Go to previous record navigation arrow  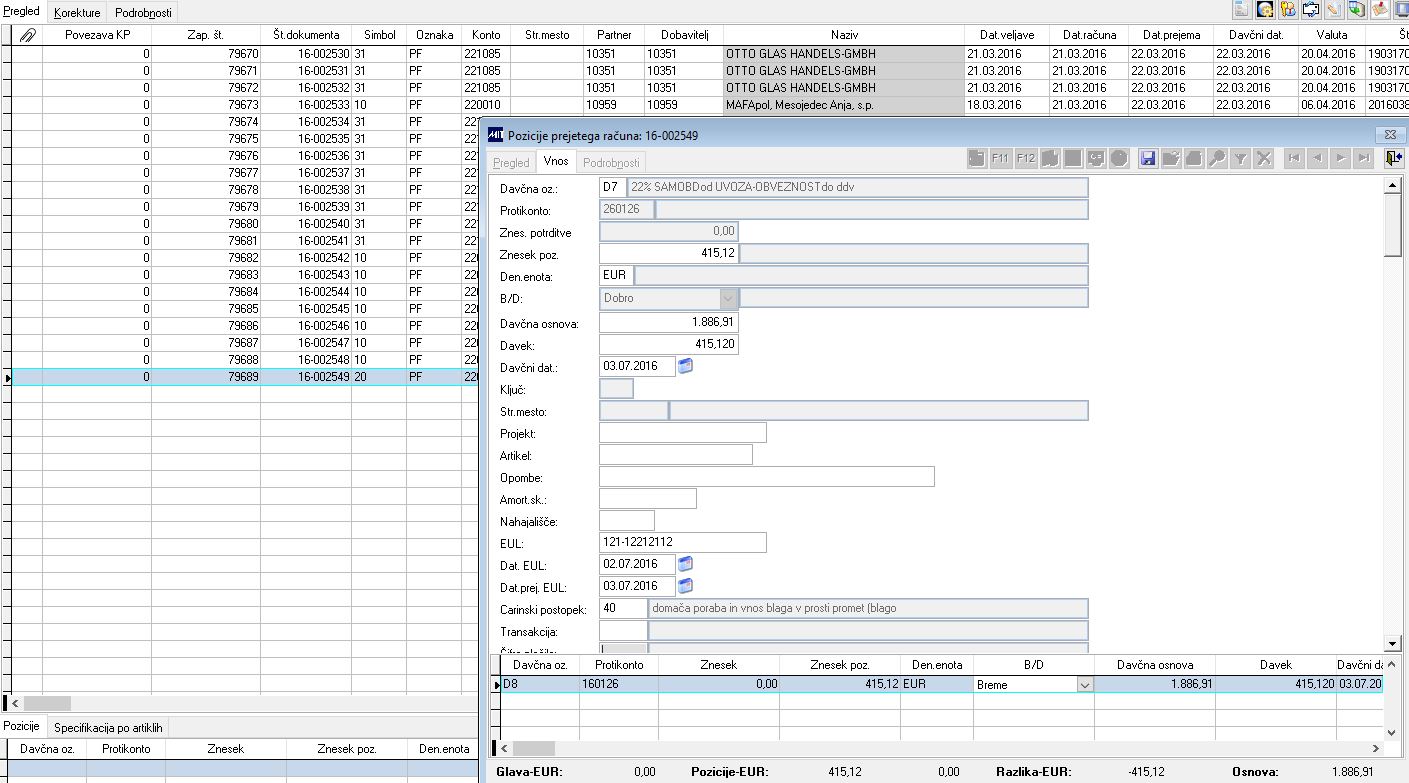click(1317, 158)
